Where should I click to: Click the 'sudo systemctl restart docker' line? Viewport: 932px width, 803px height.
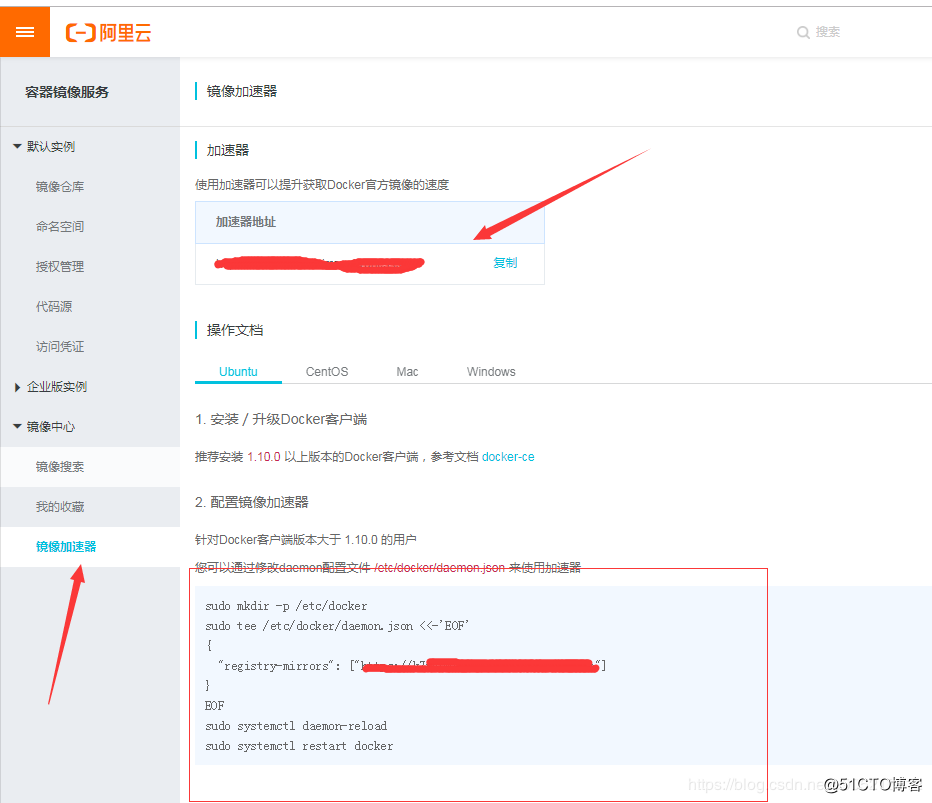[x=299, y=746]
